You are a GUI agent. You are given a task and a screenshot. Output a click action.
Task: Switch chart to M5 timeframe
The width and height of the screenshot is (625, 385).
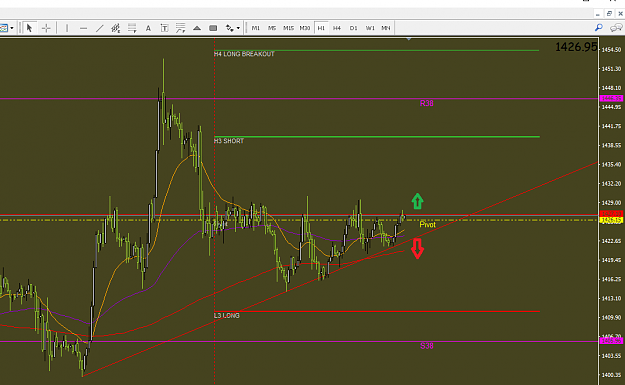tap(272, 28)
